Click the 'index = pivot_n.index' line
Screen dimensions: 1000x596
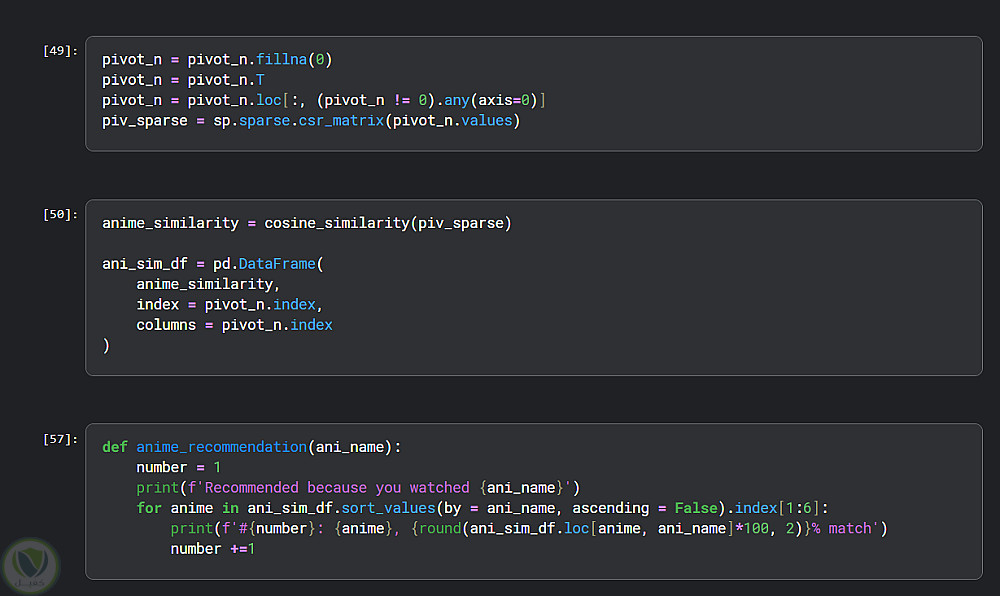[x=230, y=304]
